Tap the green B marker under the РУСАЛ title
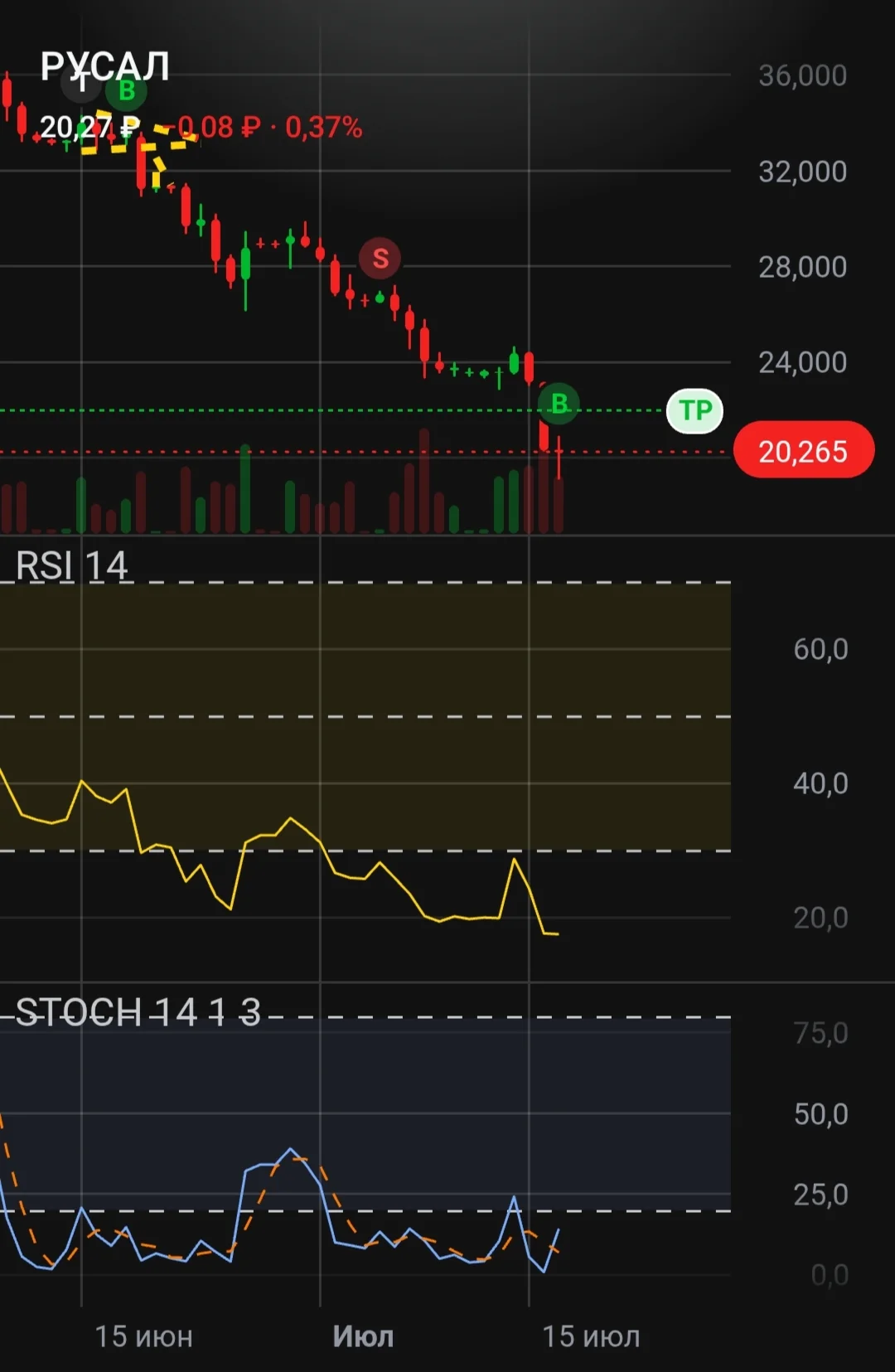895x1372 pixels. pyautogui.click(x=127, y=90)
